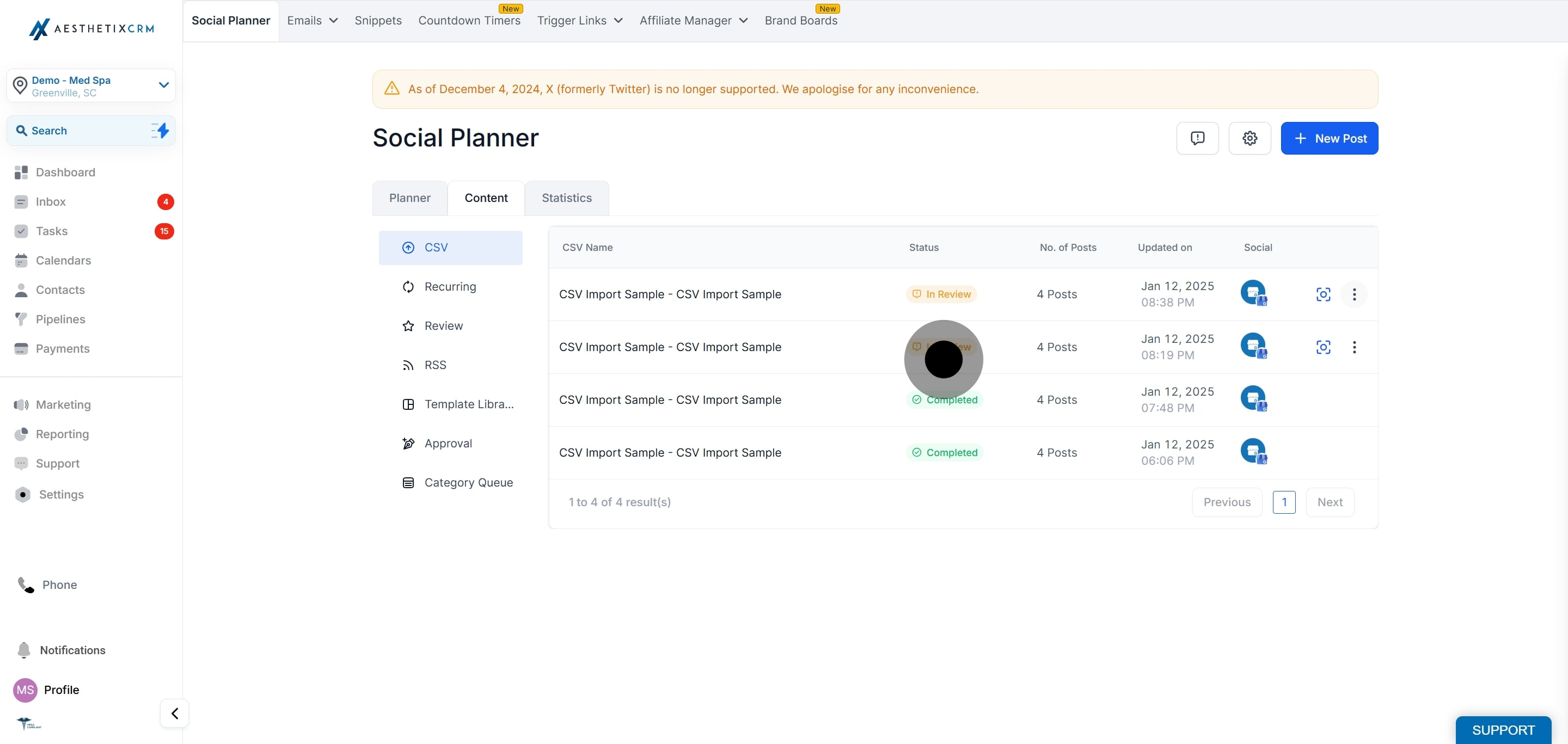1568x744 pixels.
Task: Open Social Planner settings gear
Action: click(x=1249, y=138)
